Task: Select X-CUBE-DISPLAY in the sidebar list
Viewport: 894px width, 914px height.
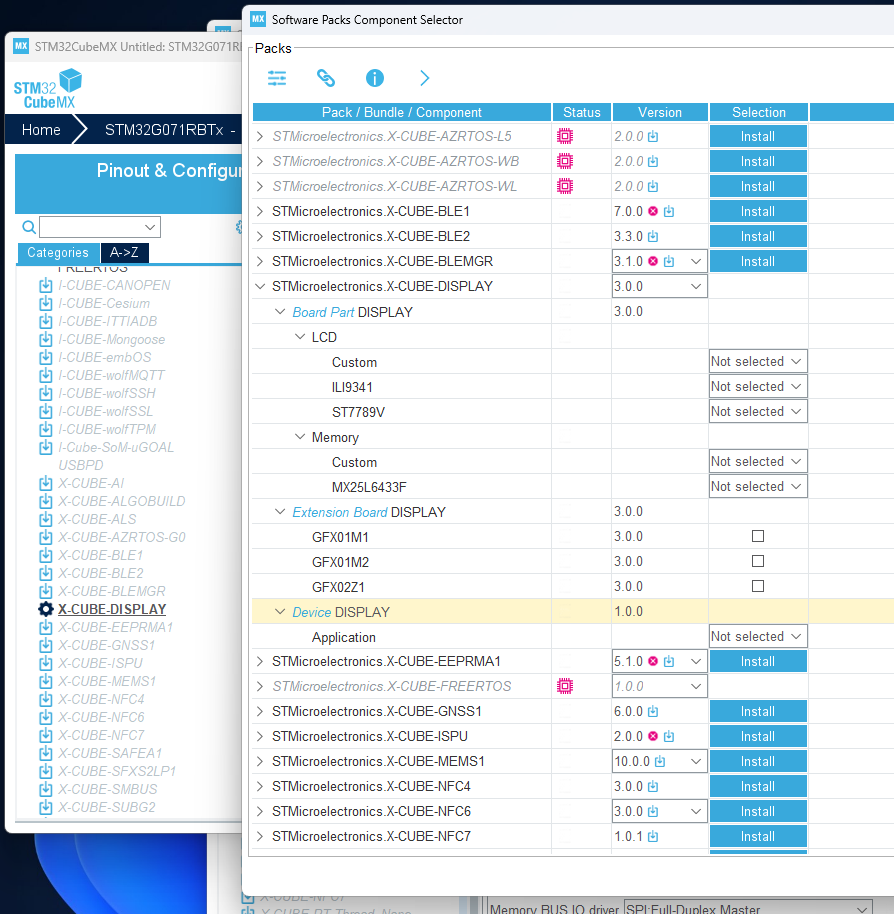Action: (112, 610)
